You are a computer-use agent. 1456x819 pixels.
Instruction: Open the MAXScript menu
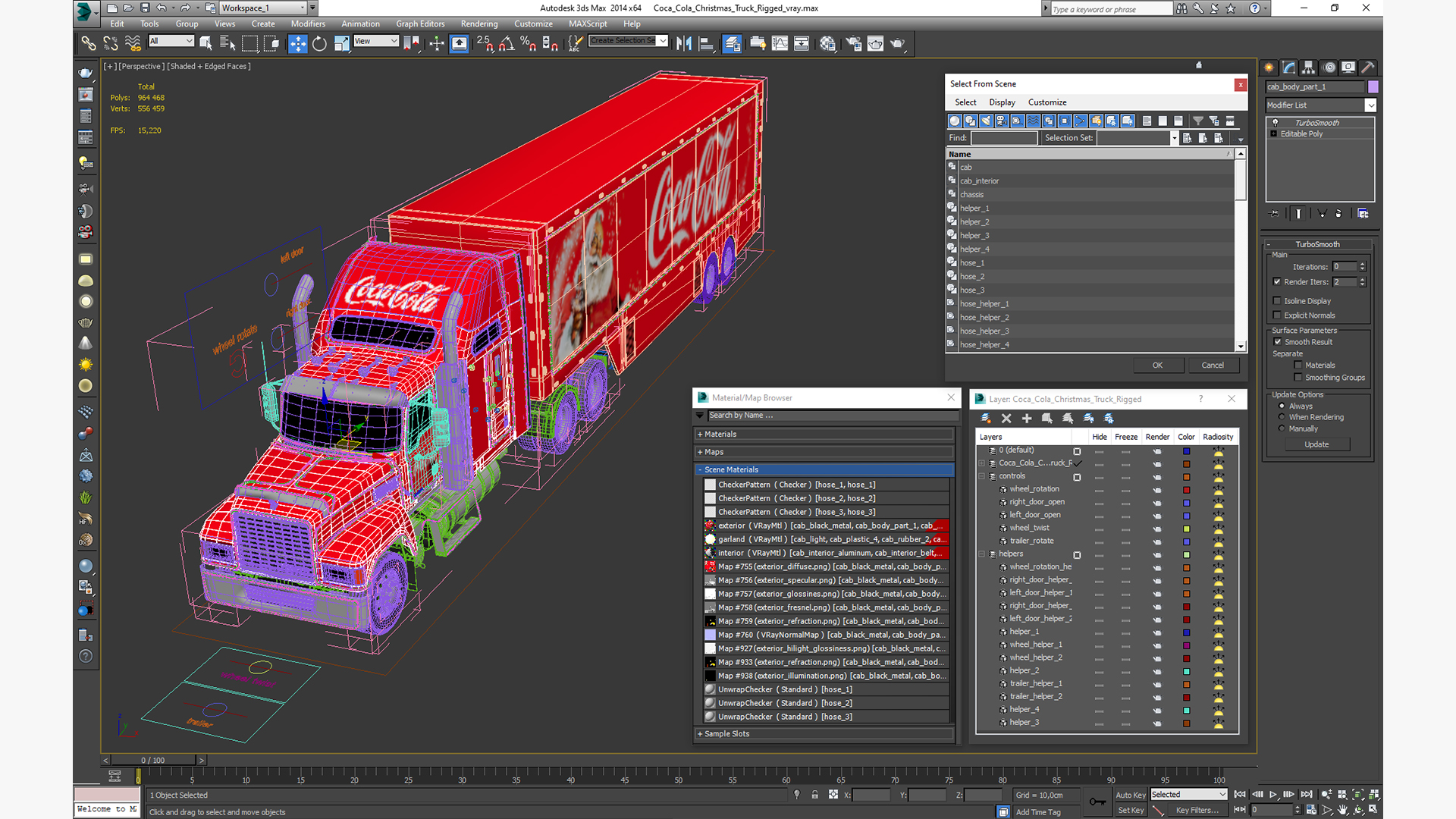588,24
